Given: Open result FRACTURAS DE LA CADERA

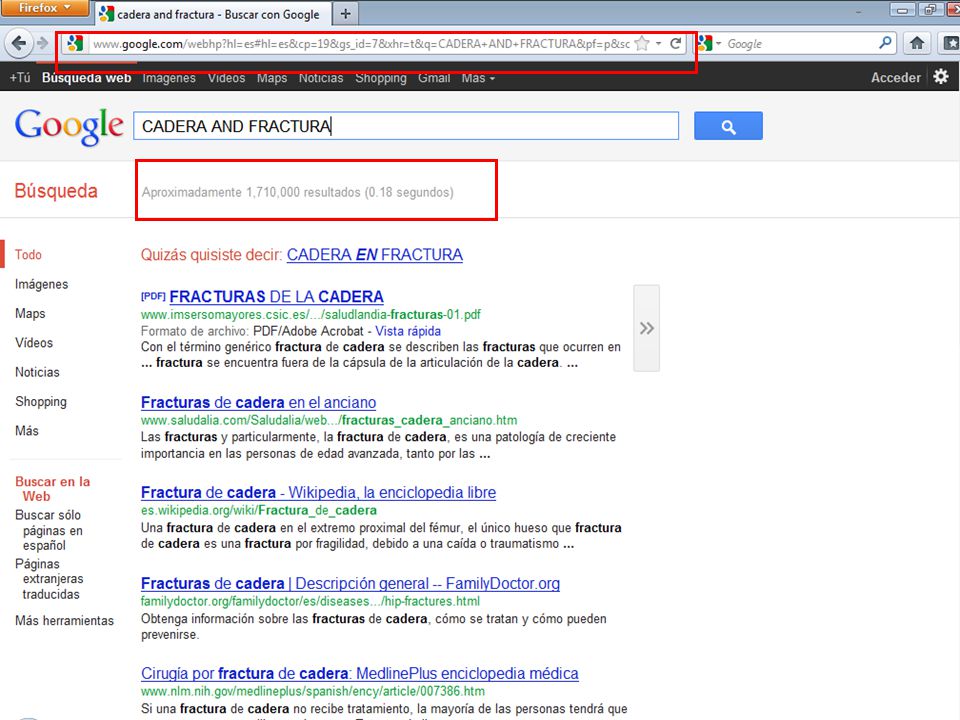Looking at the screenshot, I should 276,297.
